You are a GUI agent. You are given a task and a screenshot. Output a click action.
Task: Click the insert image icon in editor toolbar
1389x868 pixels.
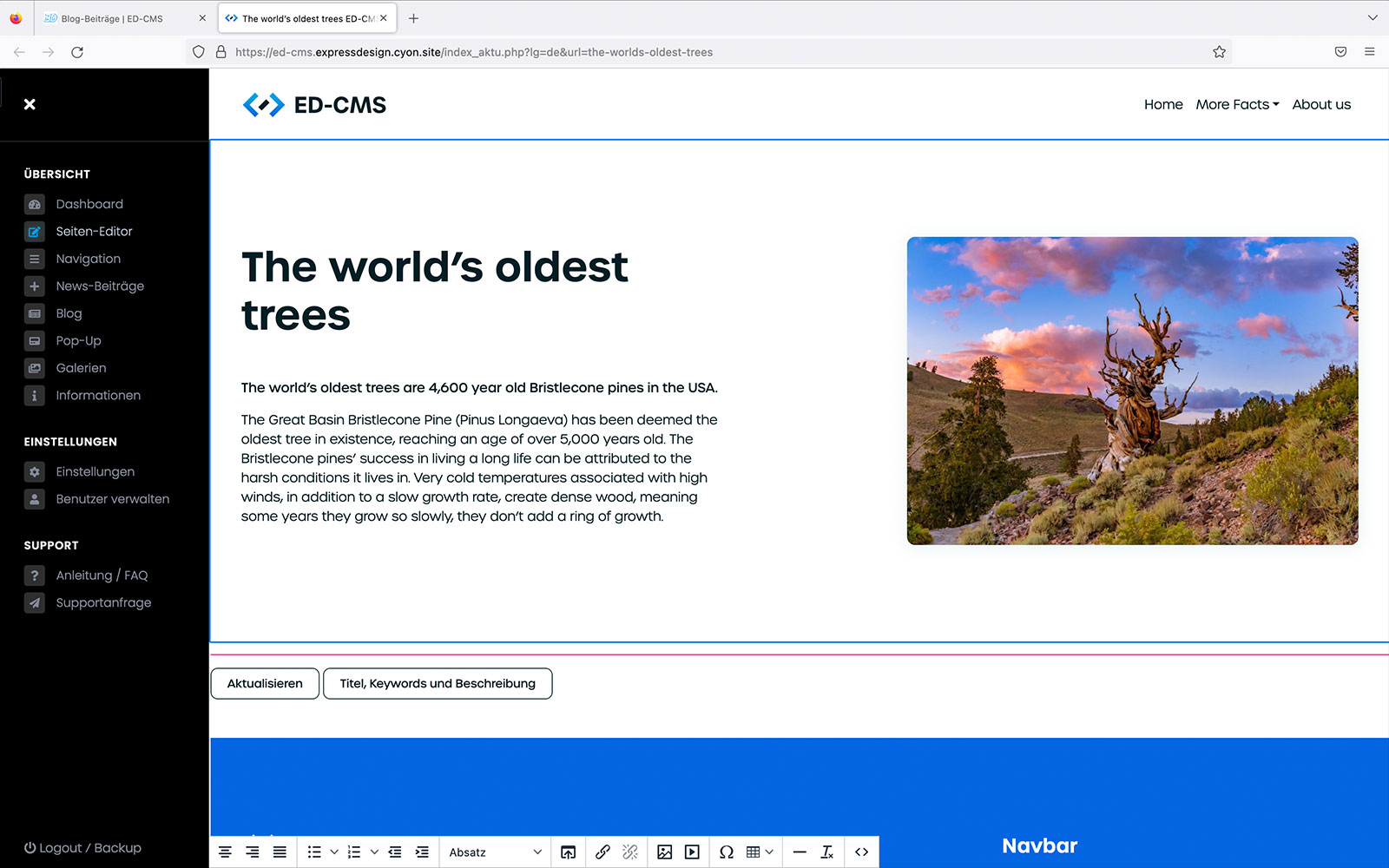click(x=664, y=852)
